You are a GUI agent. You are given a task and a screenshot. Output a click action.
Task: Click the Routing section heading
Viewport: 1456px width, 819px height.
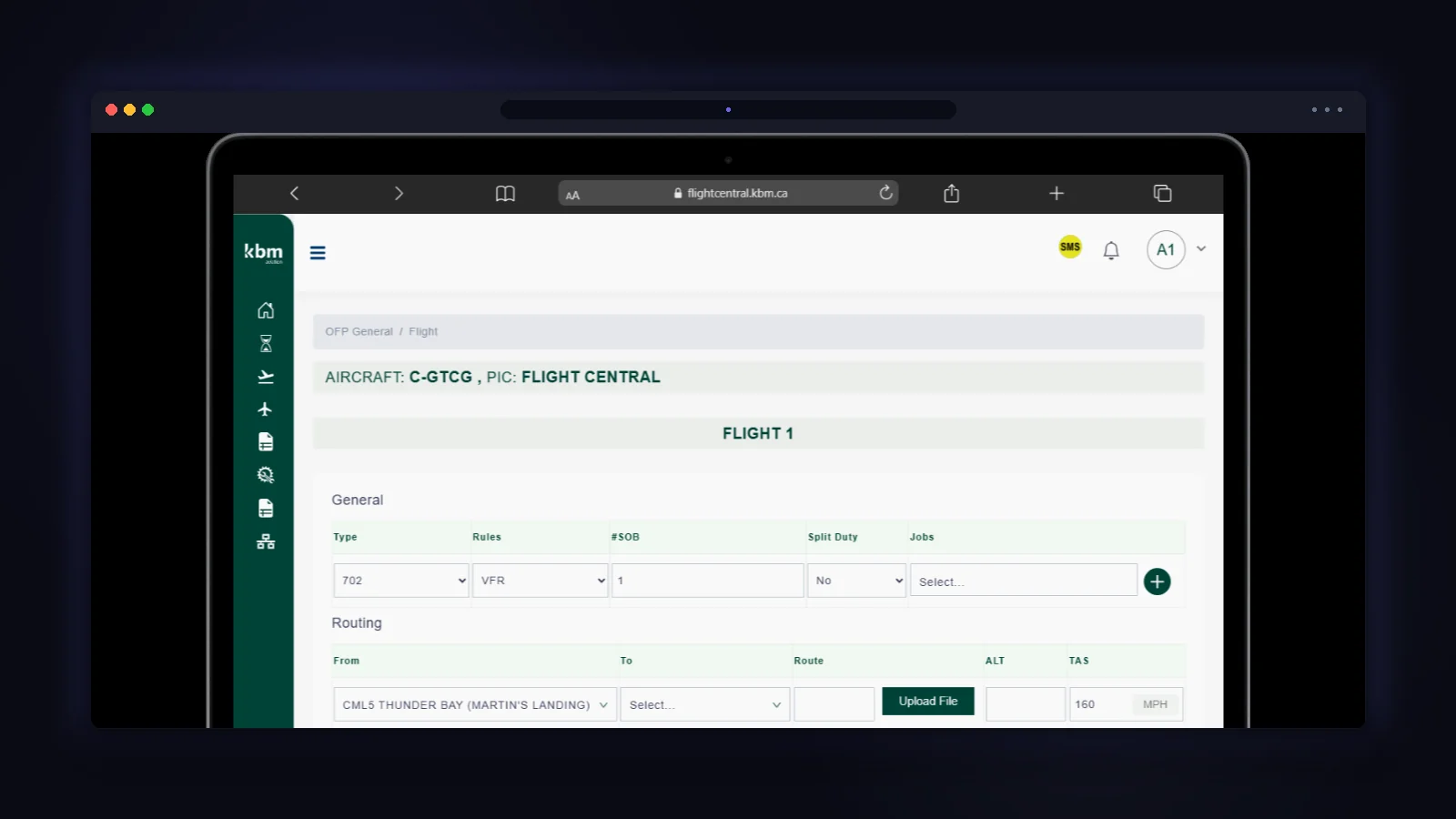tap(357, 623)
